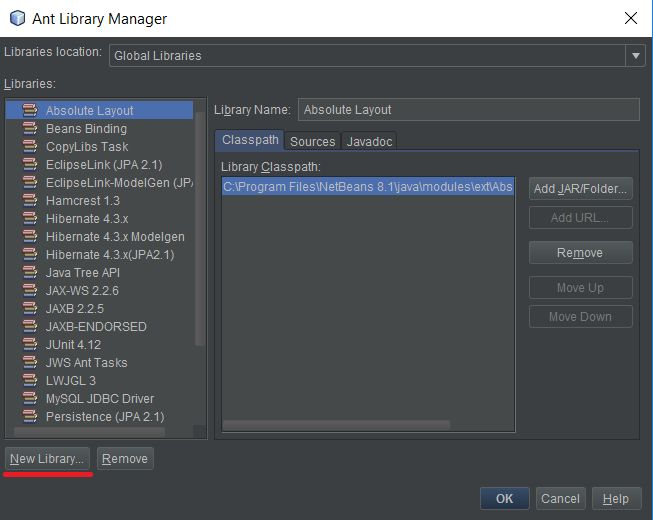653x520 pixels.
Task: Click the Java Tree API library icon
Action: (x=30, y=272)
